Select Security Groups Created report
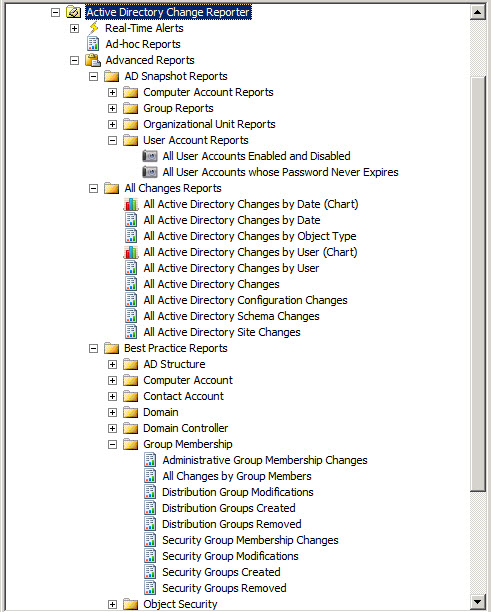The height and width of the screenshot is (612, 491). (221, 572)
